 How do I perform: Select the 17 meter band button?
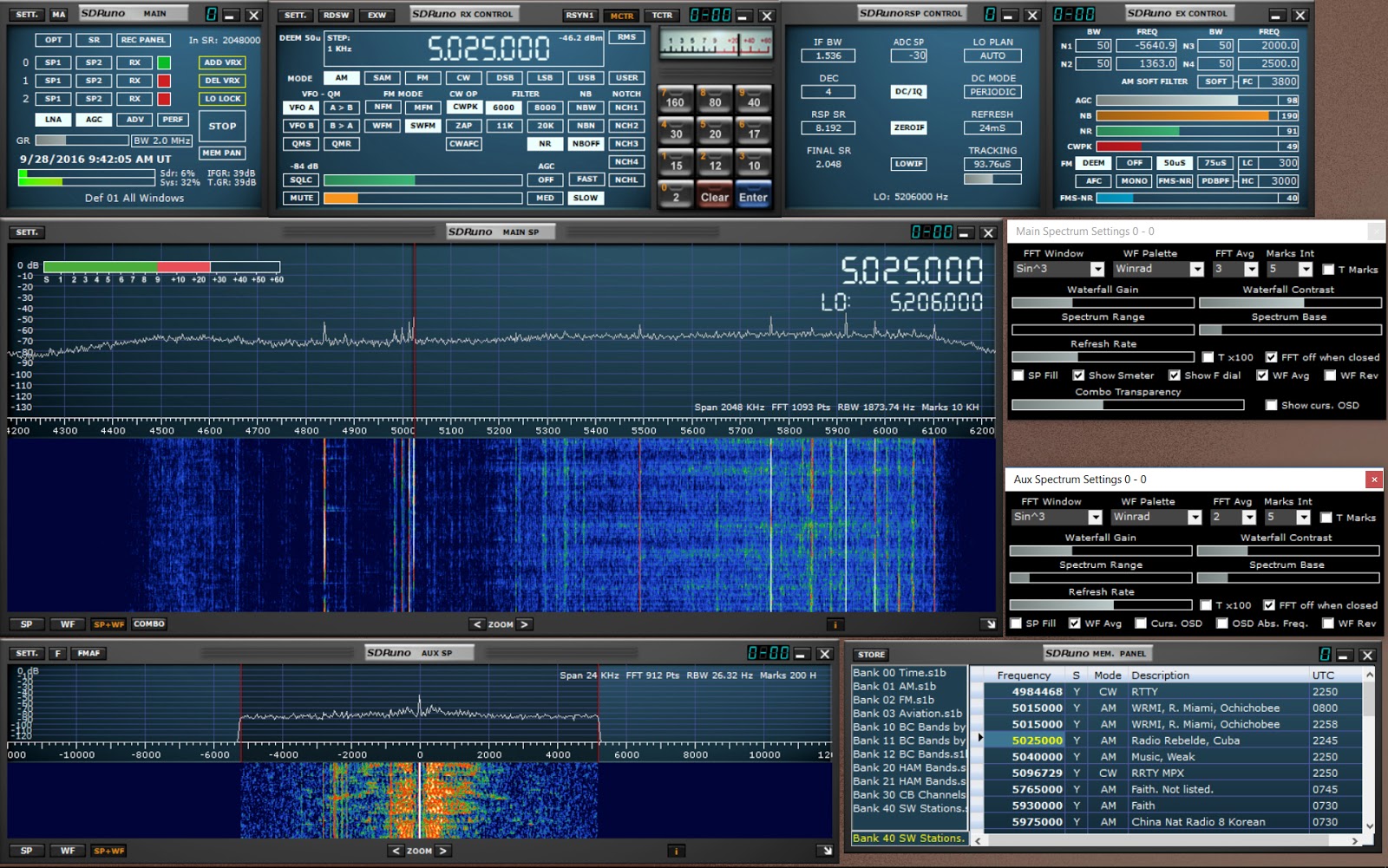pyautogui.click(x=754, y=130)
